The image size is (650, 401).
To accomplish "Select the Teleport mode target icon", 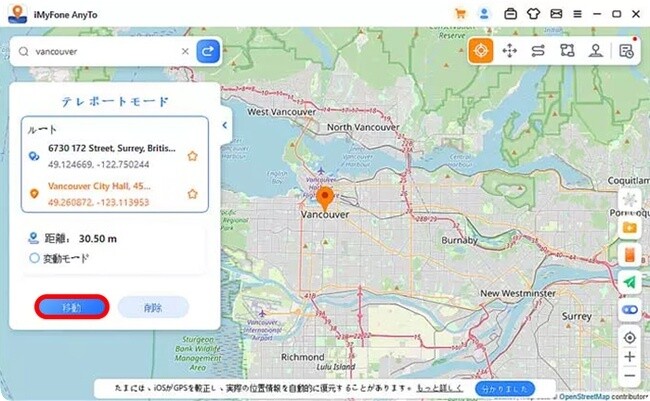I will pyautogui.click(x=480, y=51).
